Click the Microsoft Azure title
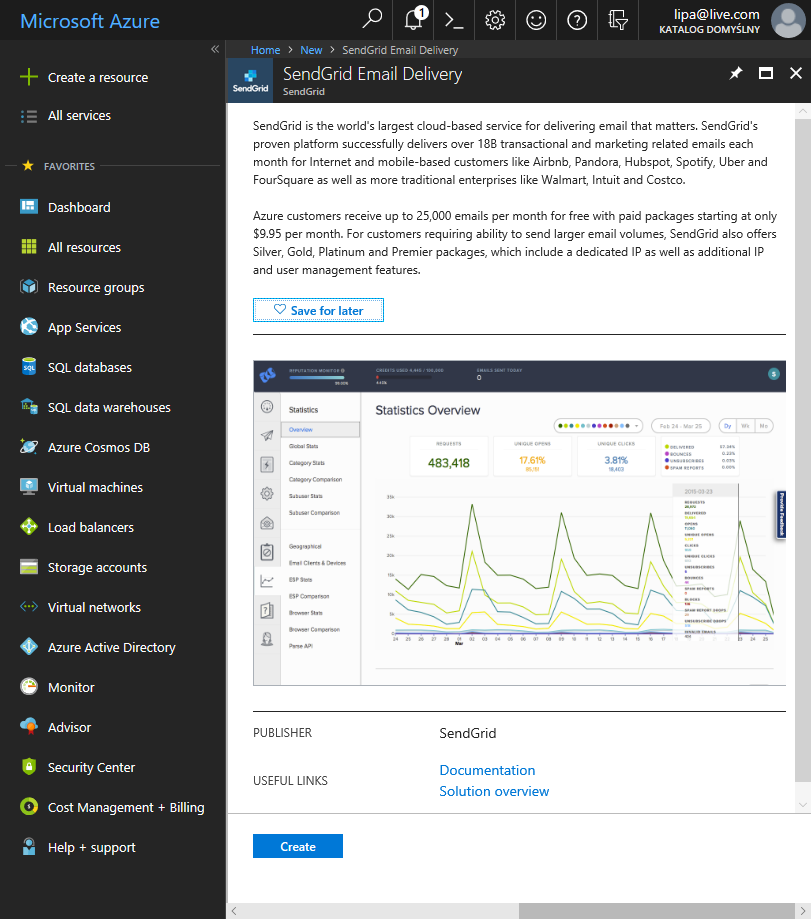Image resolution: width=811 pixels, height=919 pixels. click(x=90, y=21)
